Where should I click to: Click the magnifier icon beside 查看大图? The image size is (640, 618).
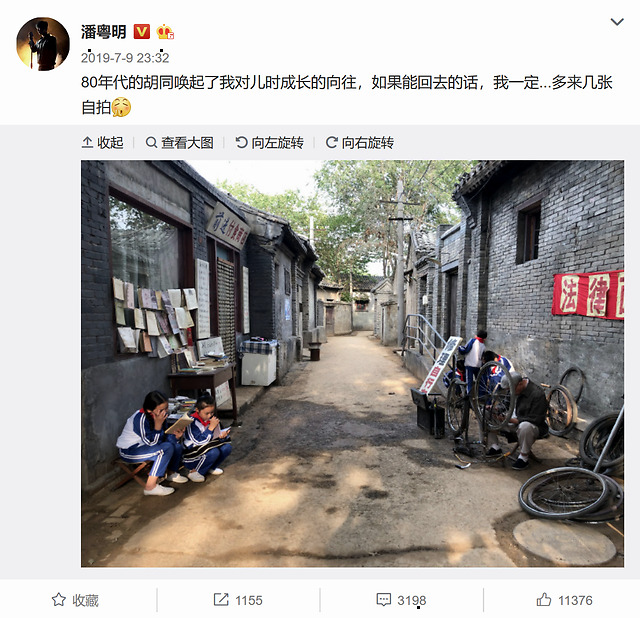tap(151, 142)
